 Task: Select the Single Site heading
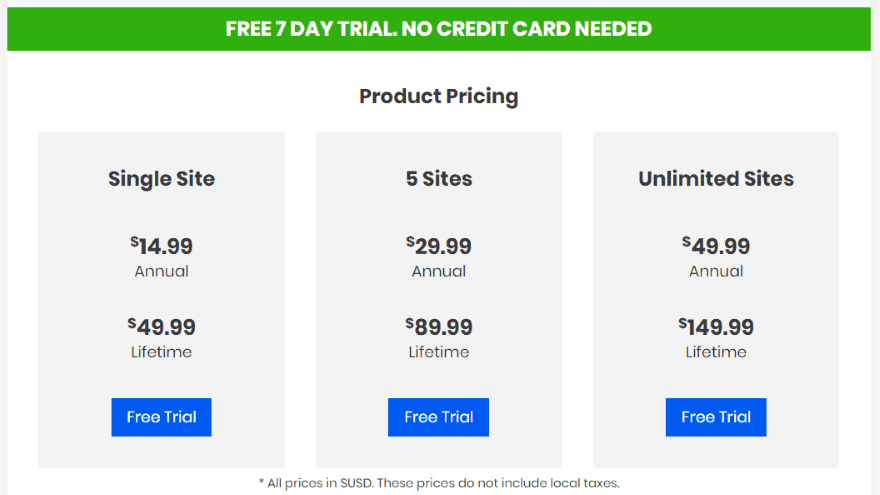162,178
